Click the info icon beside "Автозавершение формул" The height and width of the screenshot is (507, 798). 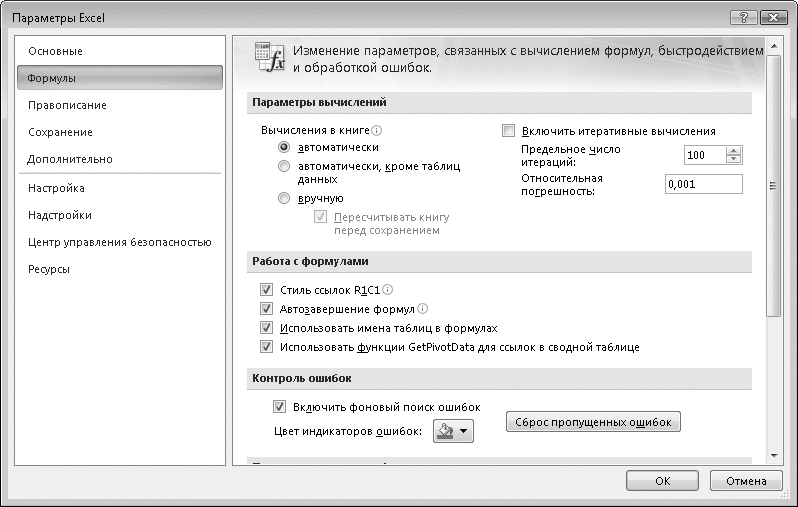[x=422, y=309]
